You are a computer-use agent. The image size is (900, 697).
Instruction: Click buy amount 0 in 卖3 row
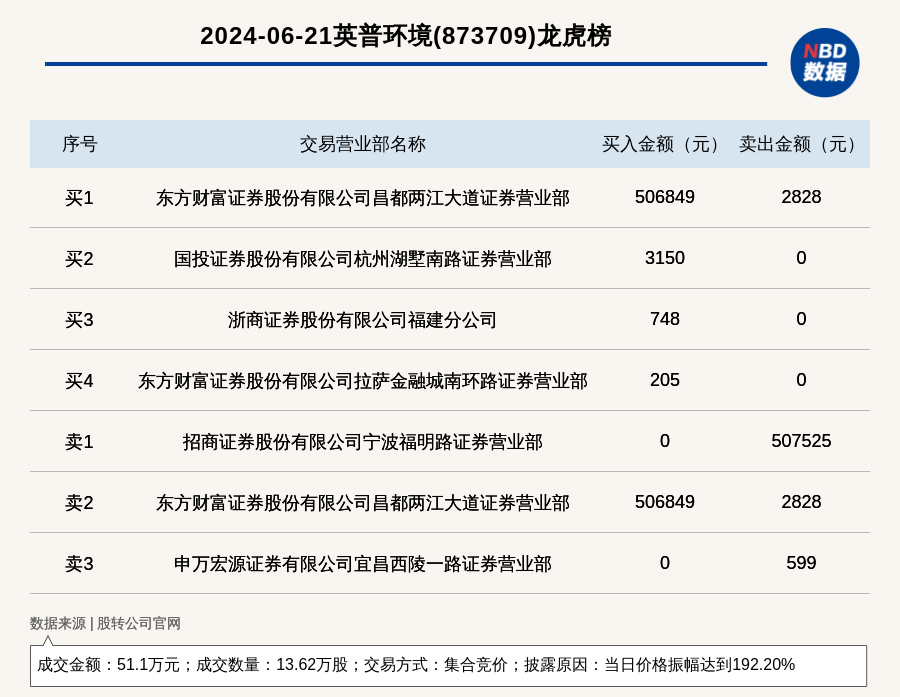coord(665,563)
